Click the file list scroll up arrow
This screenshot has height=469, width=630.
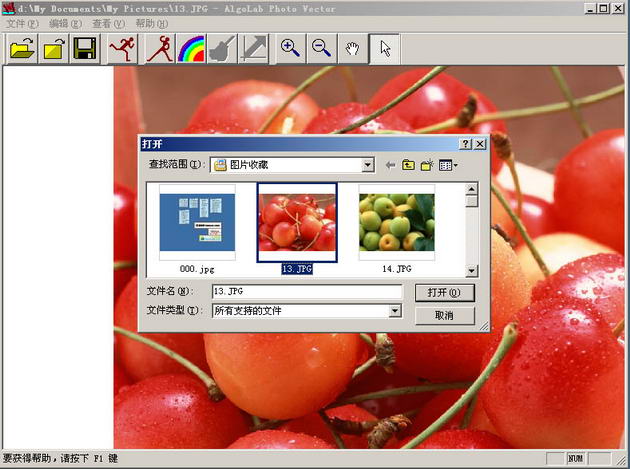(x=472, y=189)
